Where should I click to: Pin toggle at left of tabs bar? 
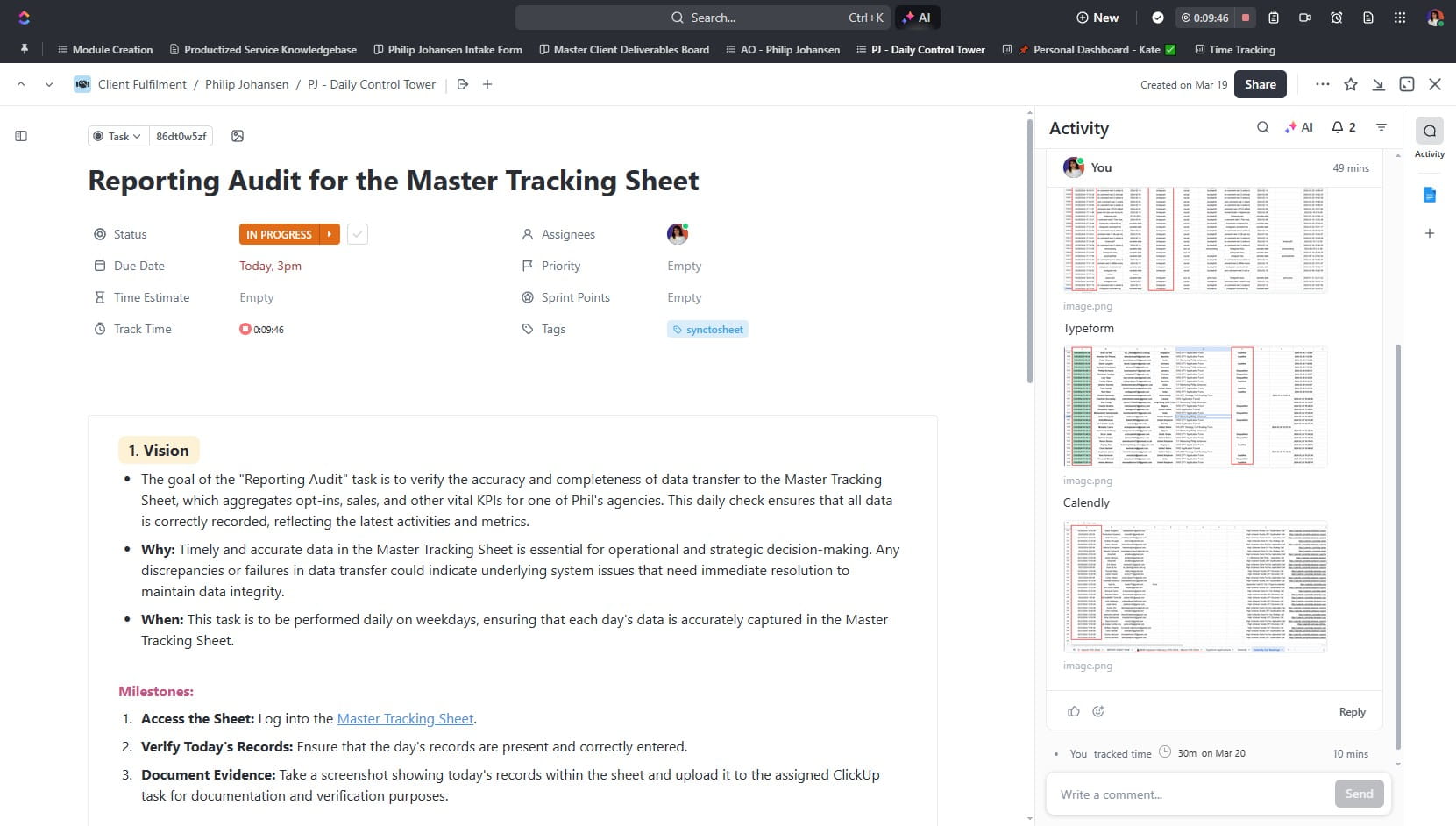24,49
